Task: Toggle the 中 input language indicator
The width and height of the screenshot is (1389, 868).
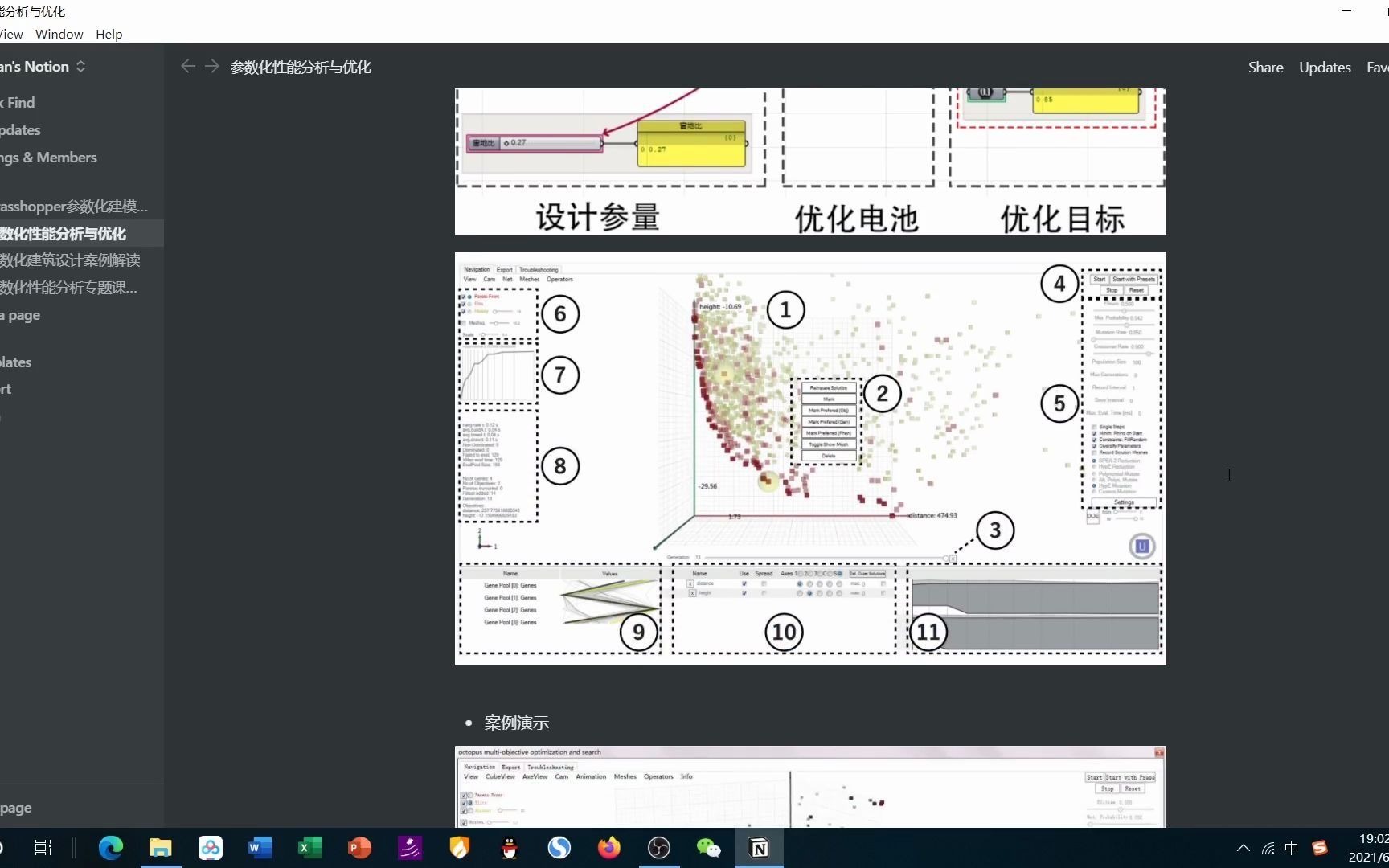Action: pos(1292,848)
